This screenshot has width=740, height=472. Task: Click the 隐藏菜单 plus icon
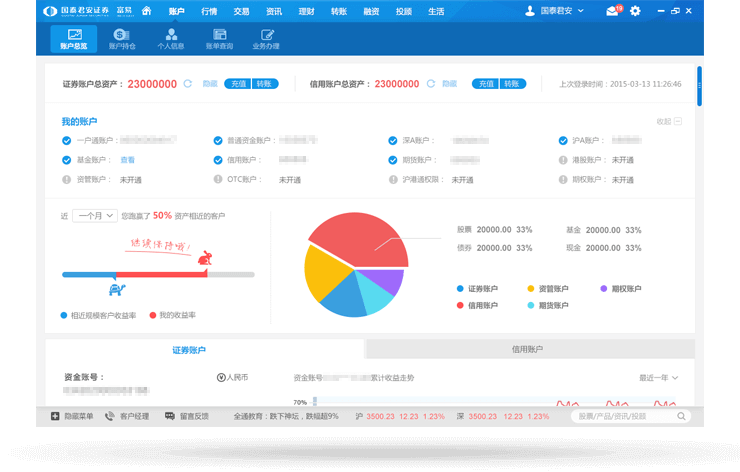point(55,416)
